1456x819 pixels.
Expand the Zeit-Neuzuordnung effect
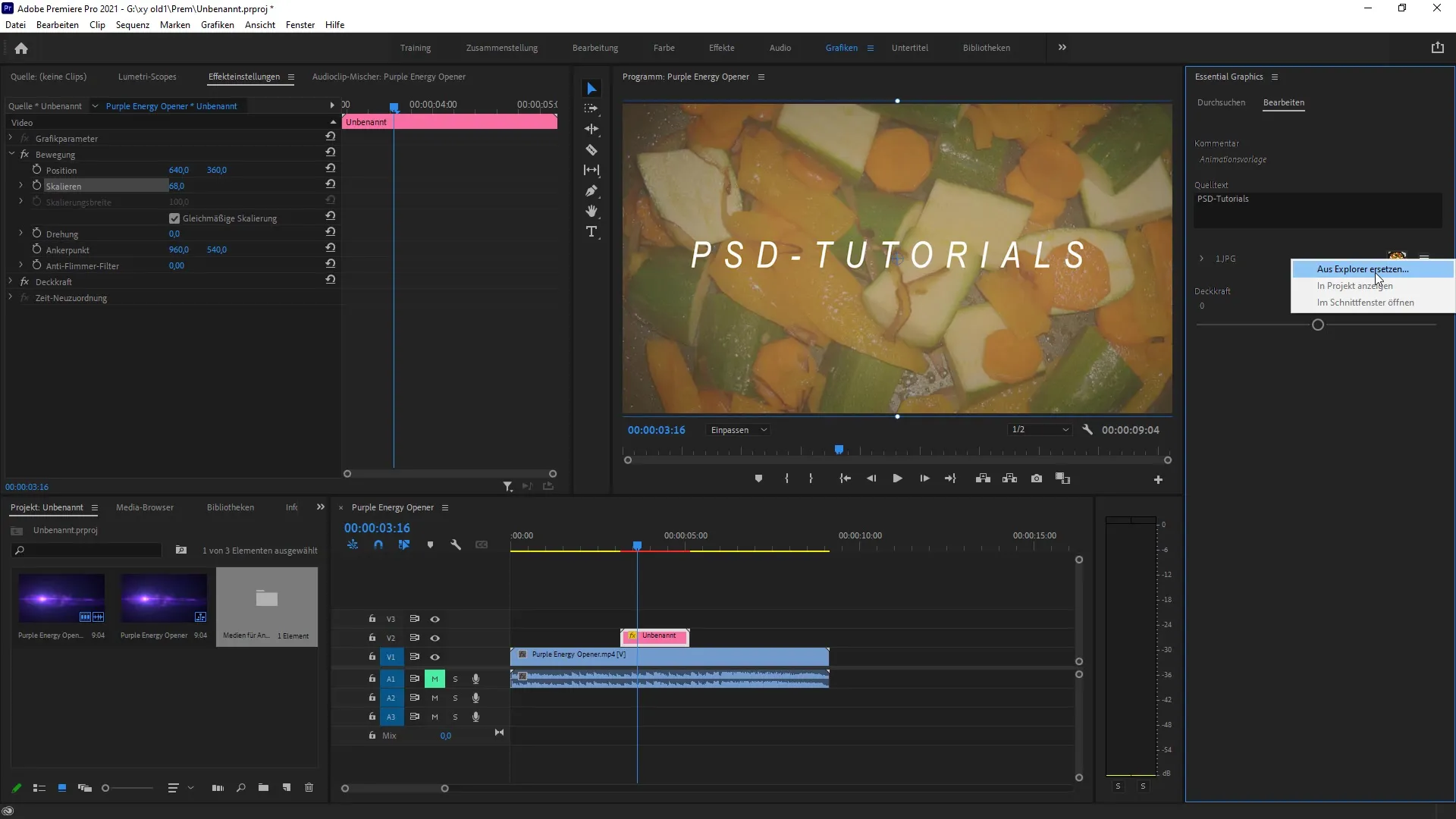point(11,297)
